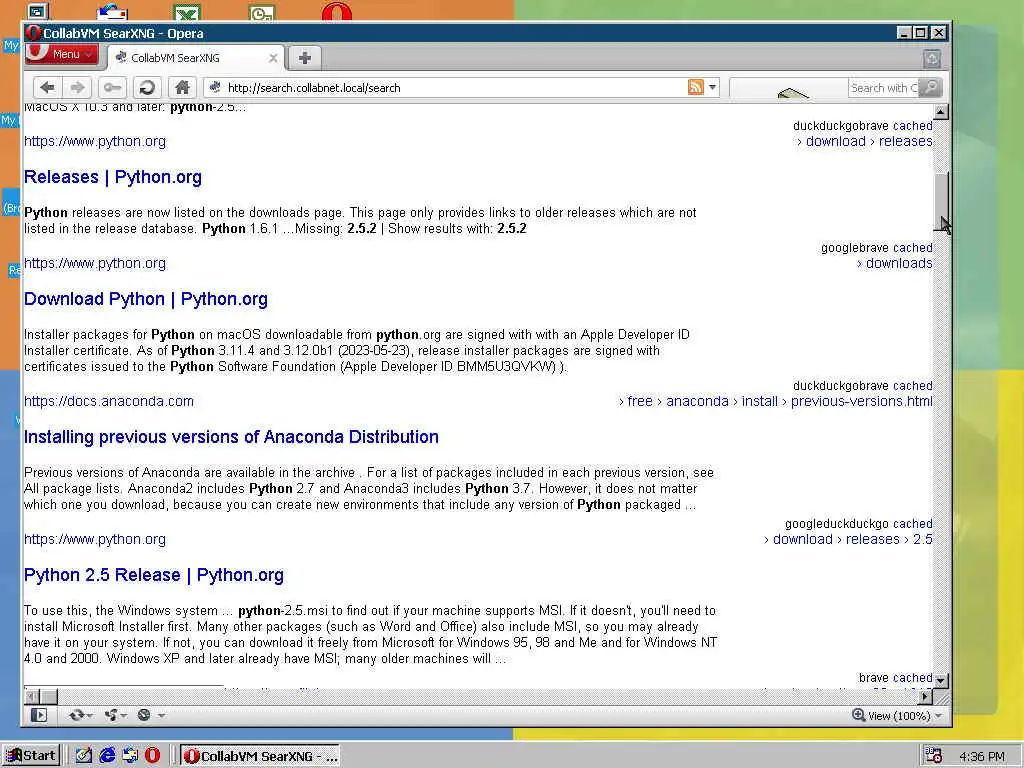Click the system tray scheduler icon

[934, 756]
